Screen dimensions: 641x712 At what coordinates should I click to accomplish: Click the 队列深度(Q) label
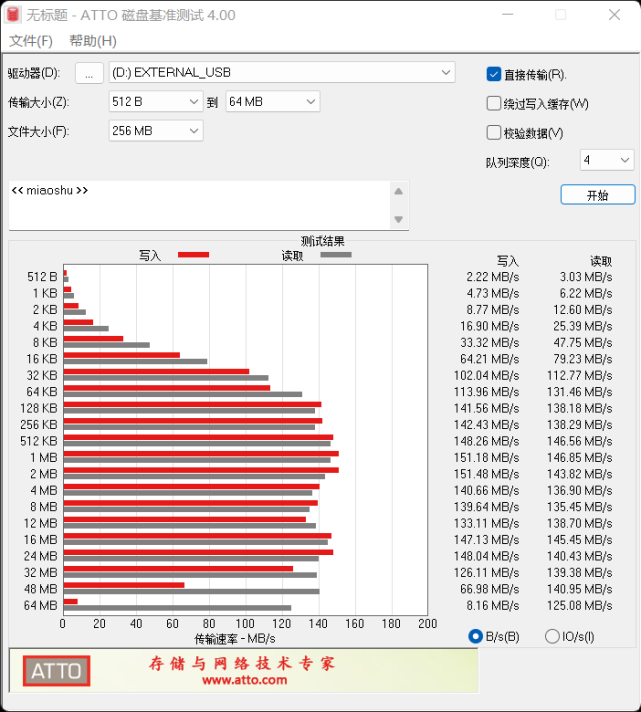(x=518, y=163)
